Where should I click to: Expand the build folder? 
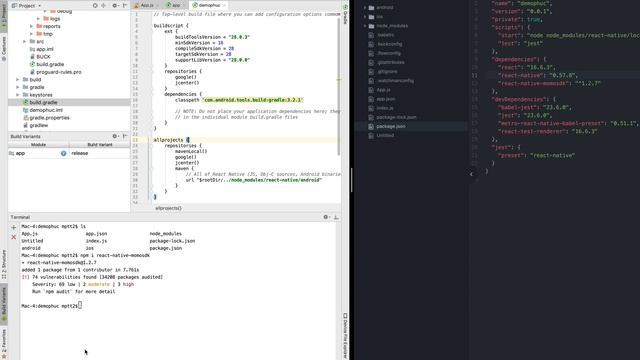click(18, 80)
